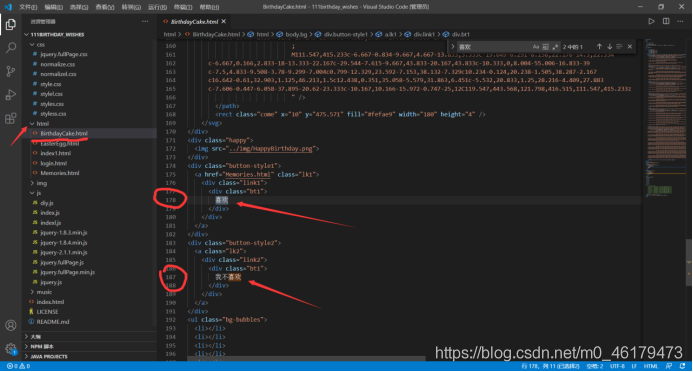Close the find widget

coord(629,46)
